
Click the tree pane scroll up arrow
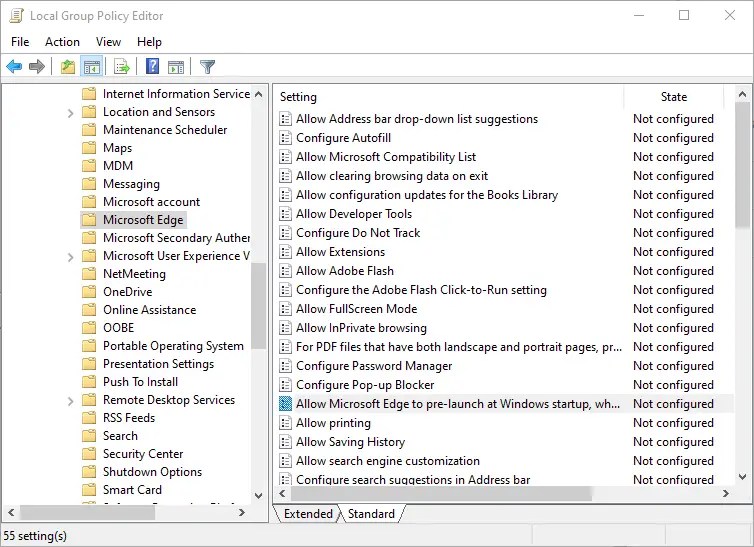pos(259,94)
